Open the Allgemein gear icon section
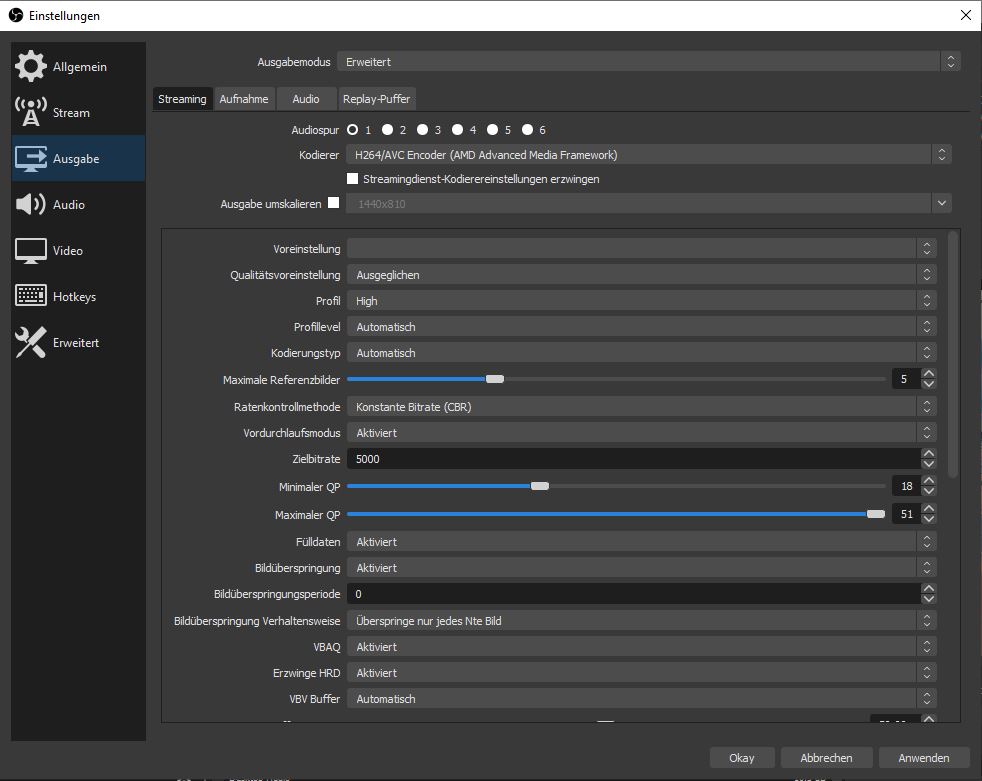The height and width of the screenshot is (781, 982). pos(31,66)
